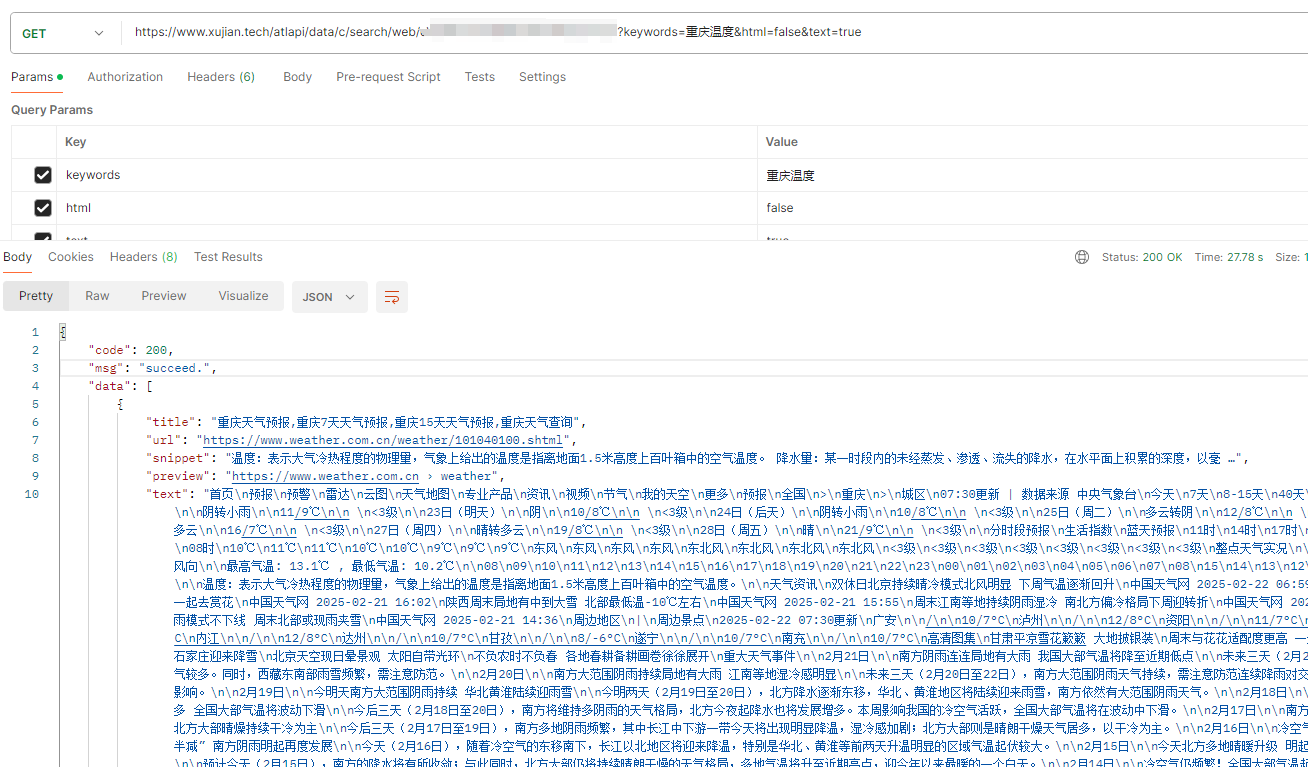Uncheck the keywords parameter checkbox
Screen dimensions: 1308x767
[43, 175]
